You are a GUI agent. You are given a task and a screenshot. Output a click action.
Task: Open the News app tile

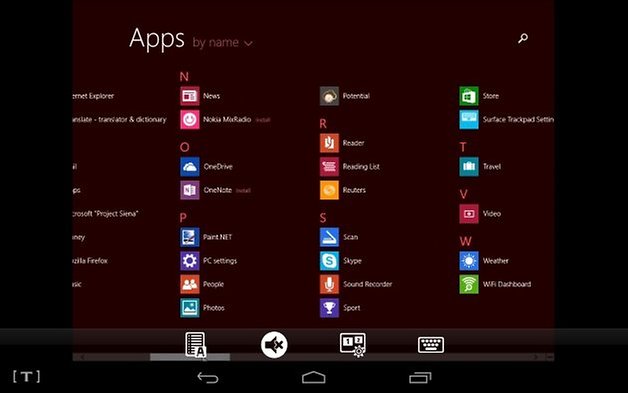coord(189,96)
